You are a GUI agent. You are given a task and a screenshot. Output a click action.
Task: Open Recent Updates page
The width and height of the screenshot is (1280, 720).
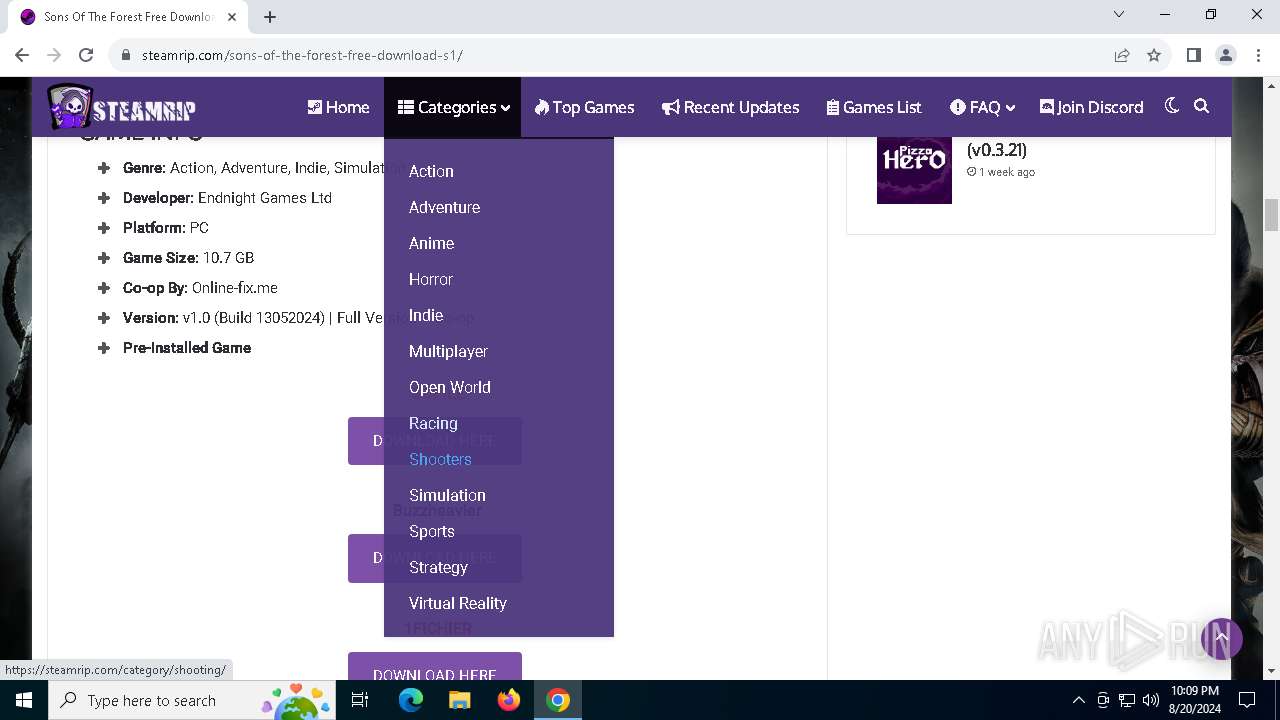730,107
